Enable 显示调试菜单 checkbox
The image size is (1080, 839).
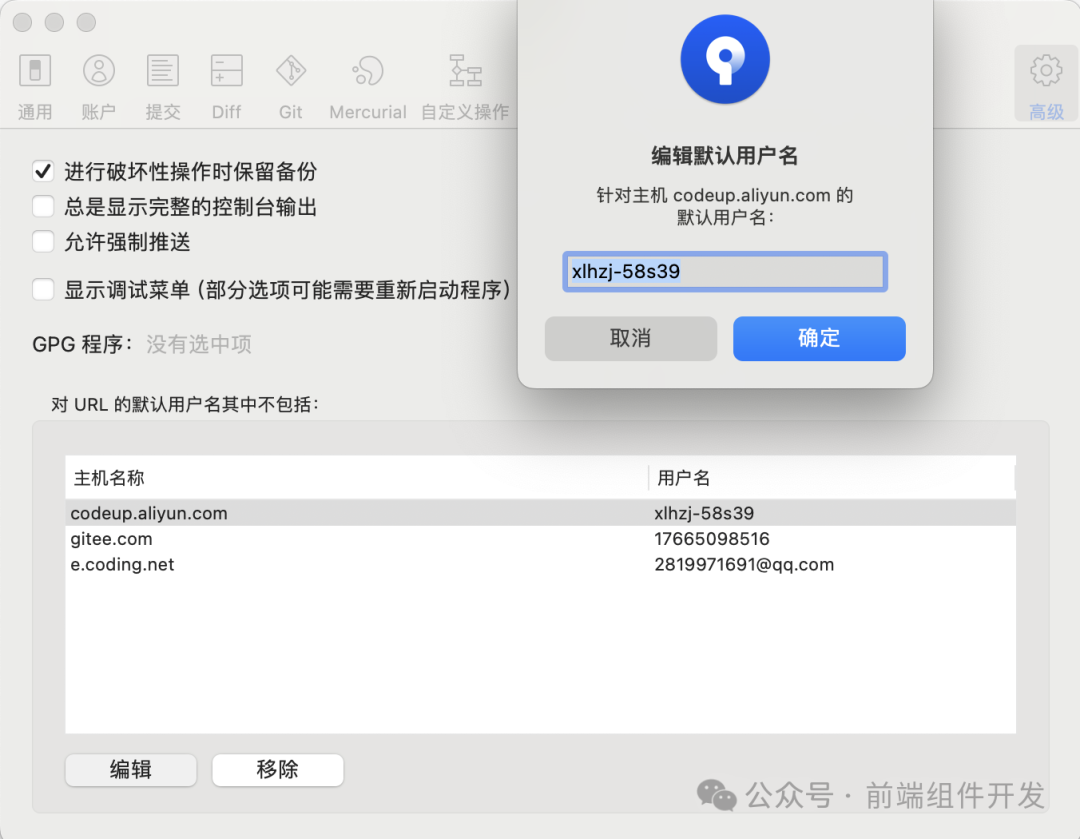[43, 289]
